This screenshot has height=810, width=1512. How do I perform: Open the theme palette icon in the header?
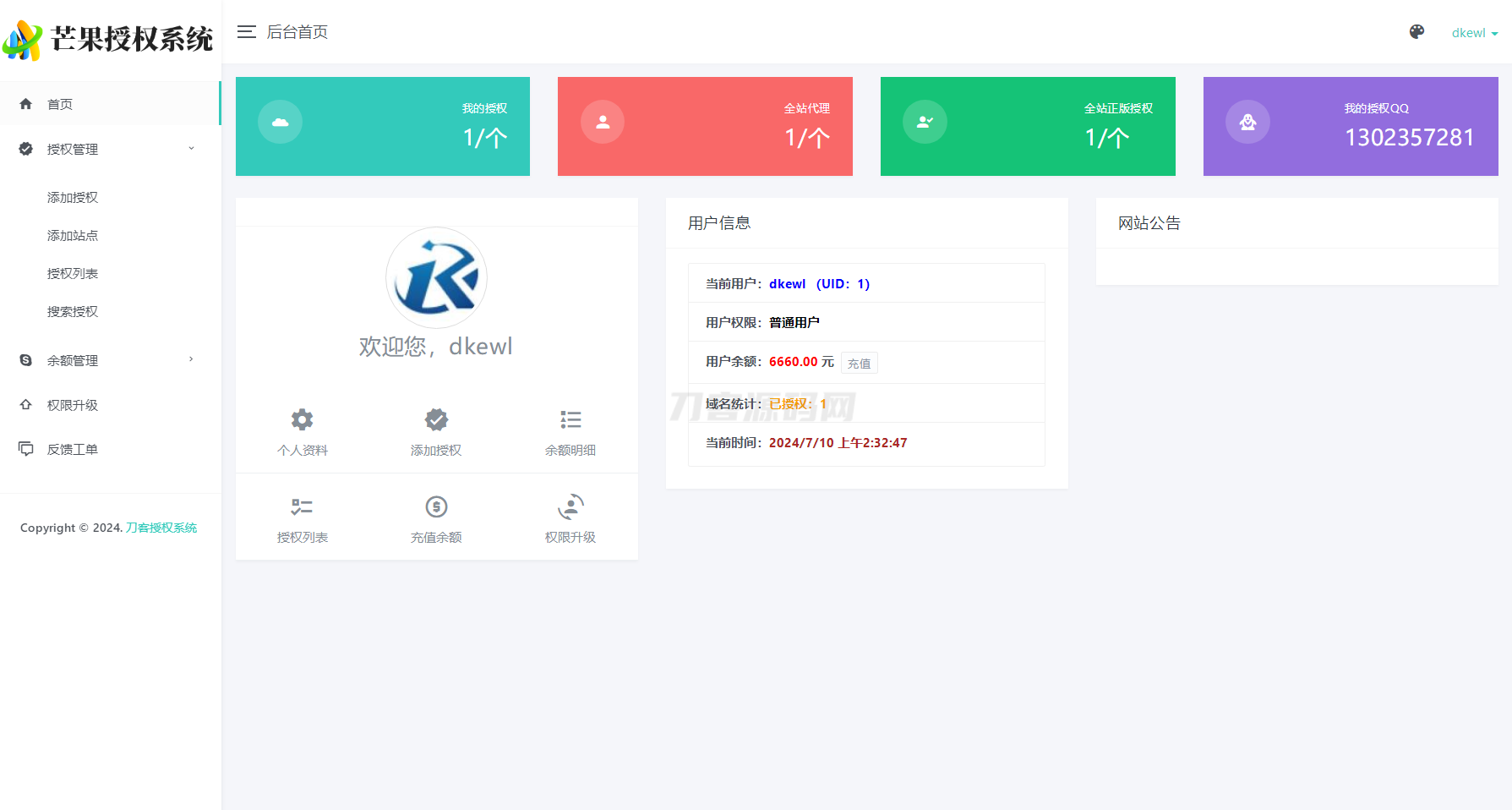1416,31
